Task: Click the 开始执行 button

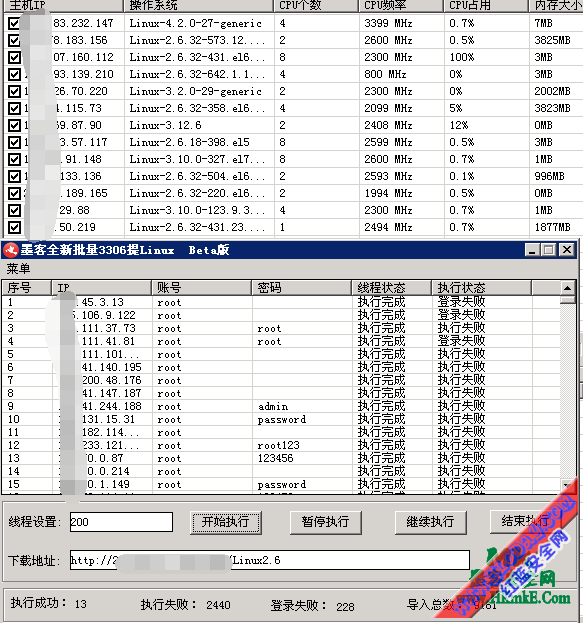Action: [x=225, y=522]
